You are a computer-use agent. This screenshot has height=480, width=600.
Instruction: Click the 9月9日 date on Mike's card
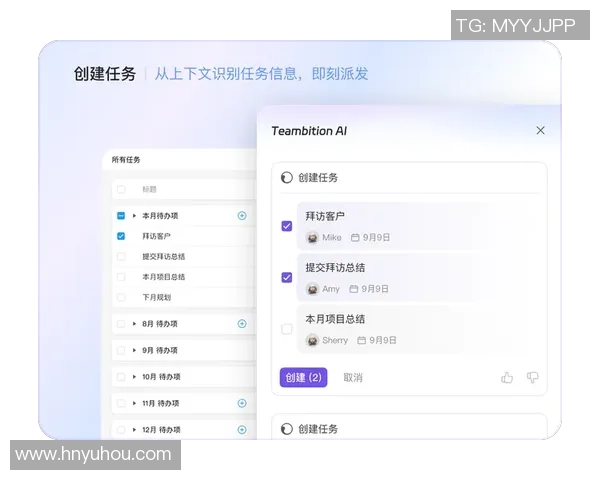pos(376,237)
